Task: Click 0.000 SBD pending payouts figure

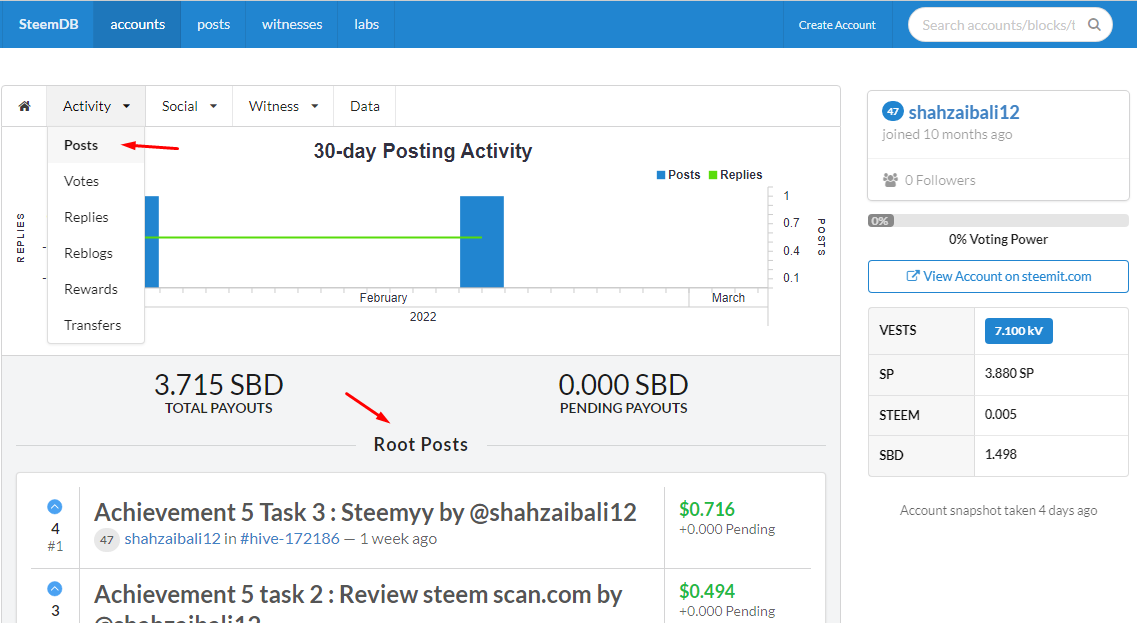Action: coord(623,384)
